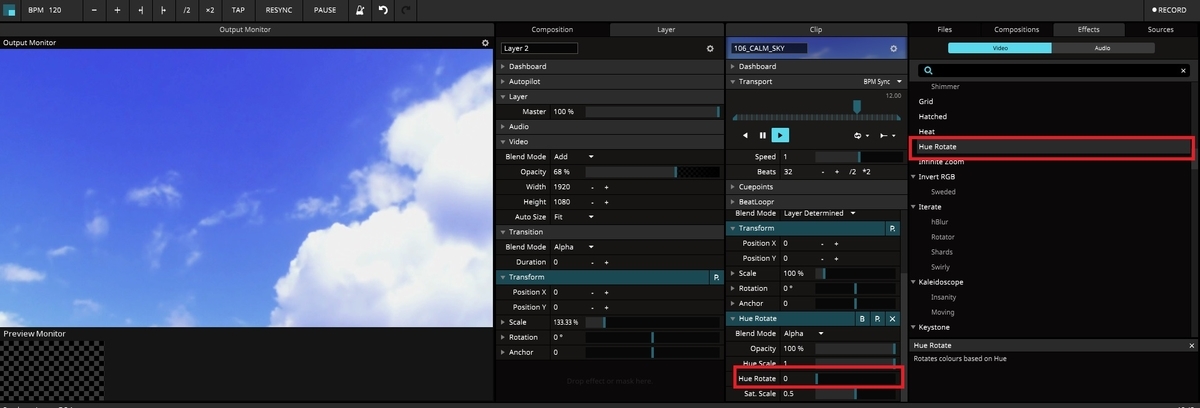Open layer Auto Size Fit dropdown

[574, 217]
